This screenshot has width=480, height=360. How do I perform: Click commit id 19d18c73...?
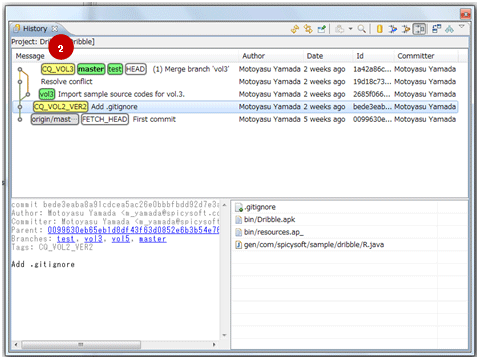372,82
